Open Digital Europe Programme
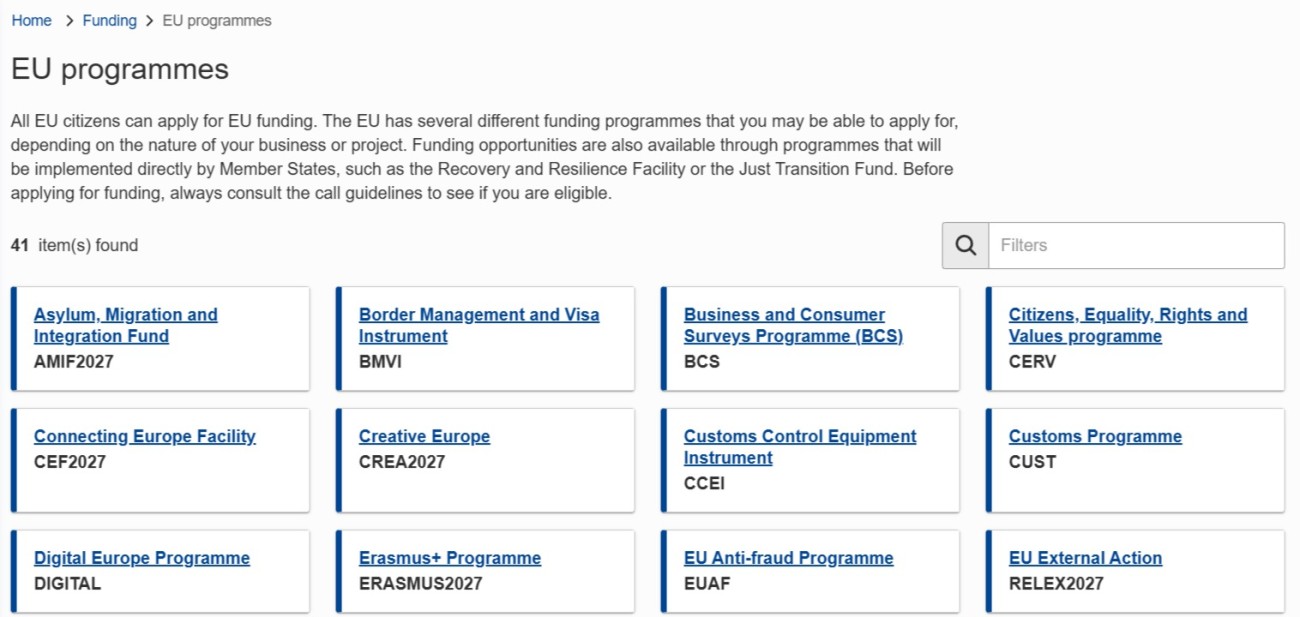 (142, 558)
